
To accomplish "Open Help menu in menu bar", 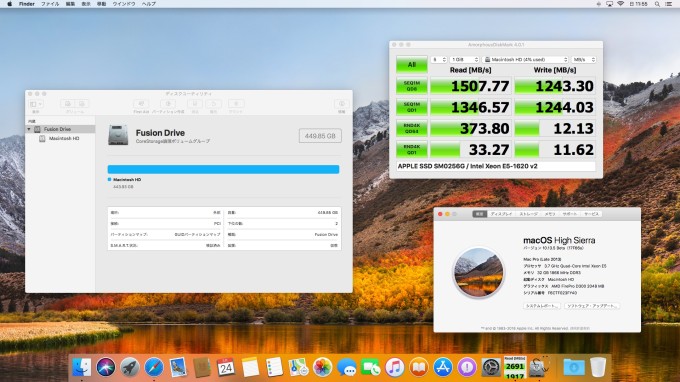I will click(149, 4).
